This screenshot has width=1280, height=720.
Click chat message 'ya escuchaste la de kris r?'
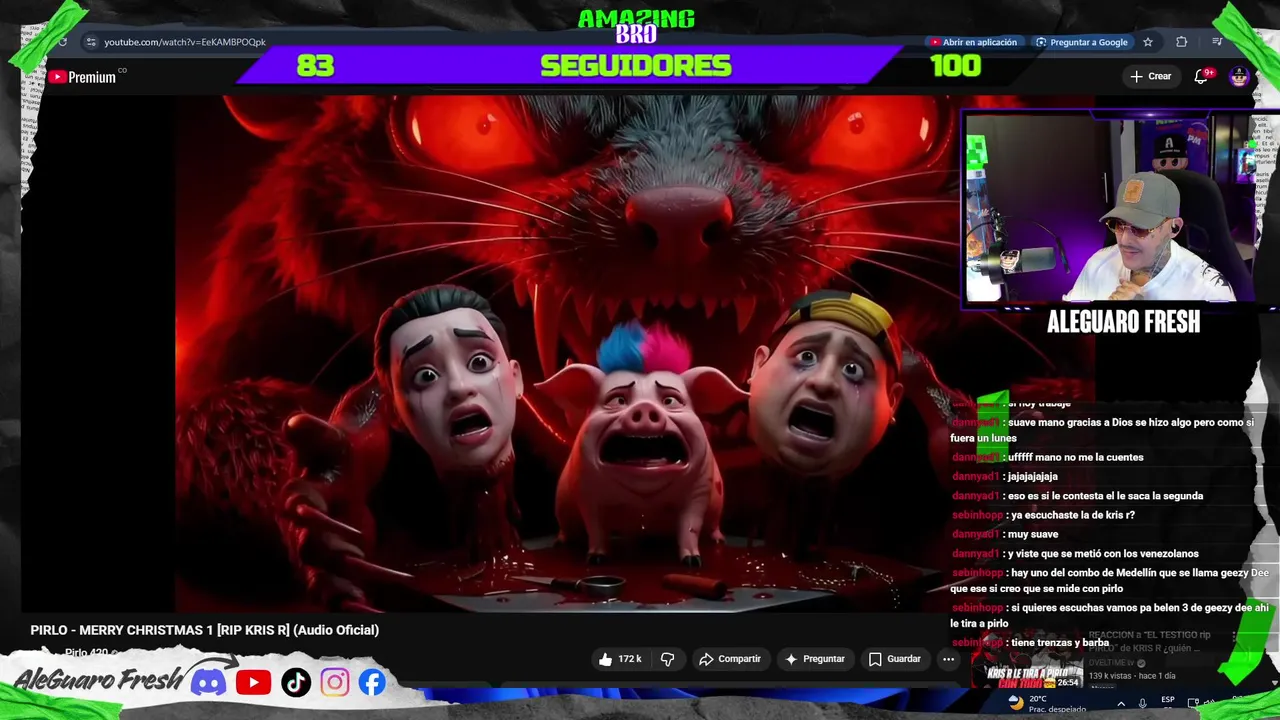[x=1071, y=515]
